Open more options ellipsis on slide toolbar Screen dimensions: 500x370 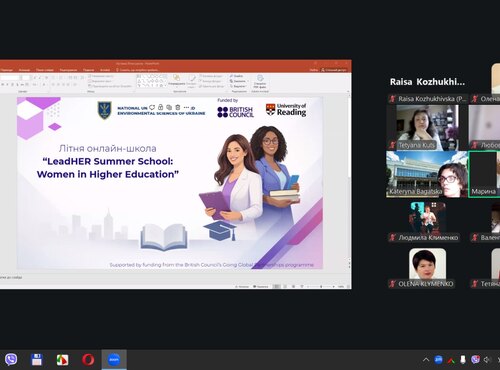coord(186,107)
